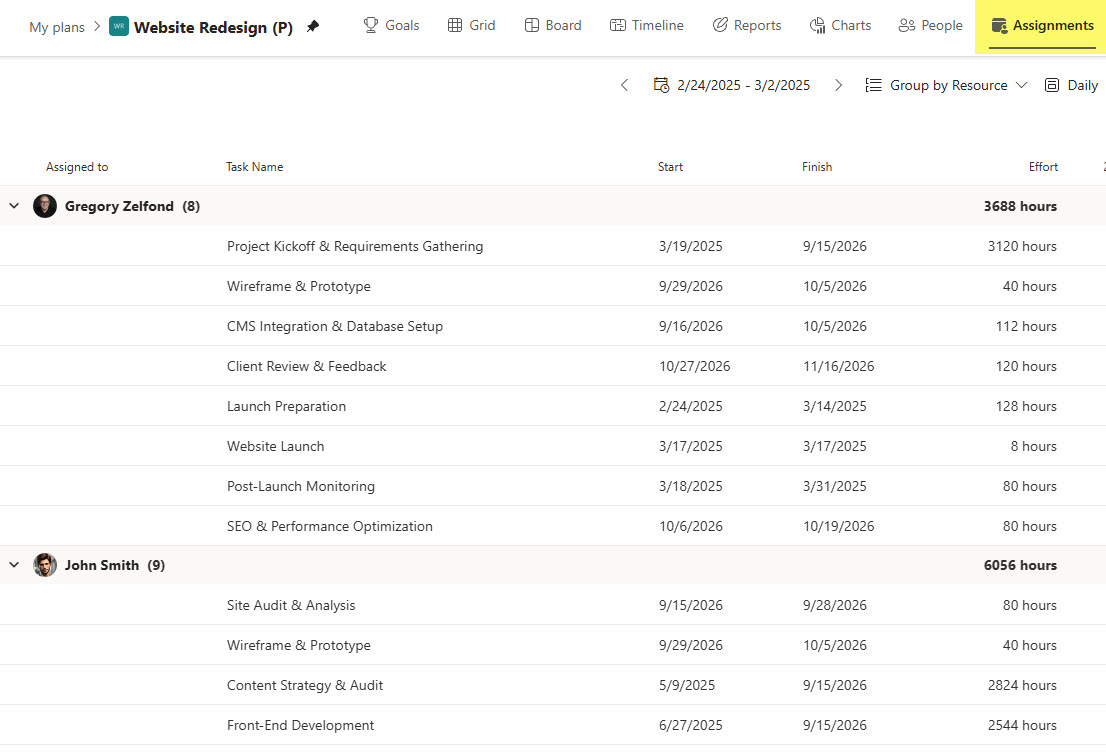1106x755 pixels.
Task: Click the Goals trophy icon
Action: (370, 25)
